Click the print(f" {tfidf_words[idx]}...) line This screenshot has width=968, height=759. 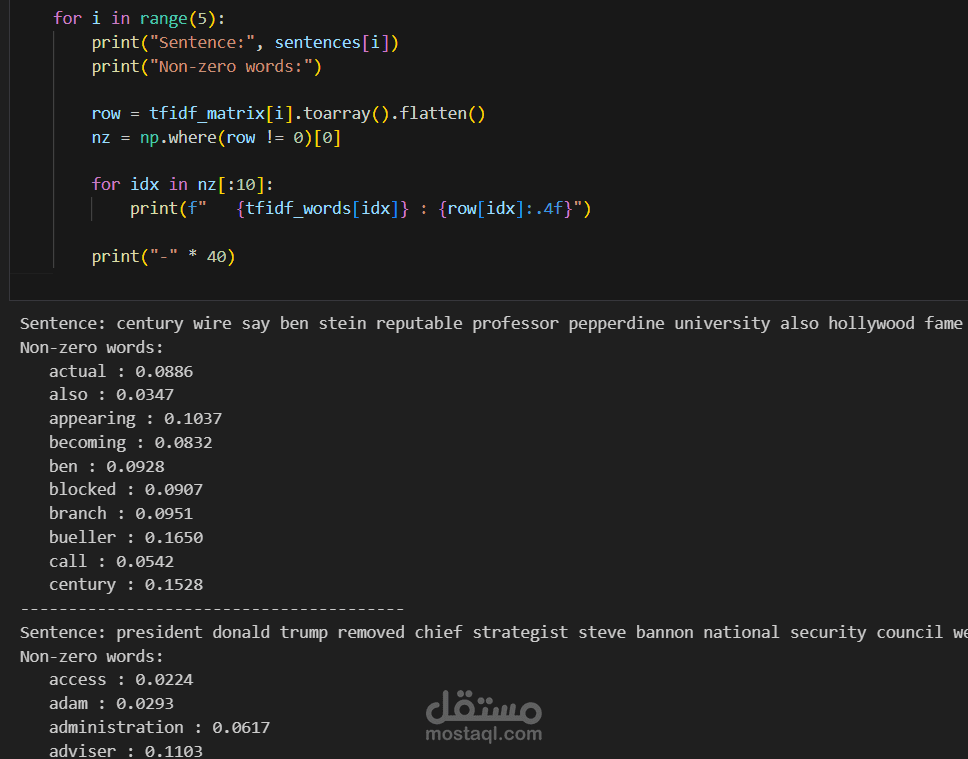click(x=361, y=209)
